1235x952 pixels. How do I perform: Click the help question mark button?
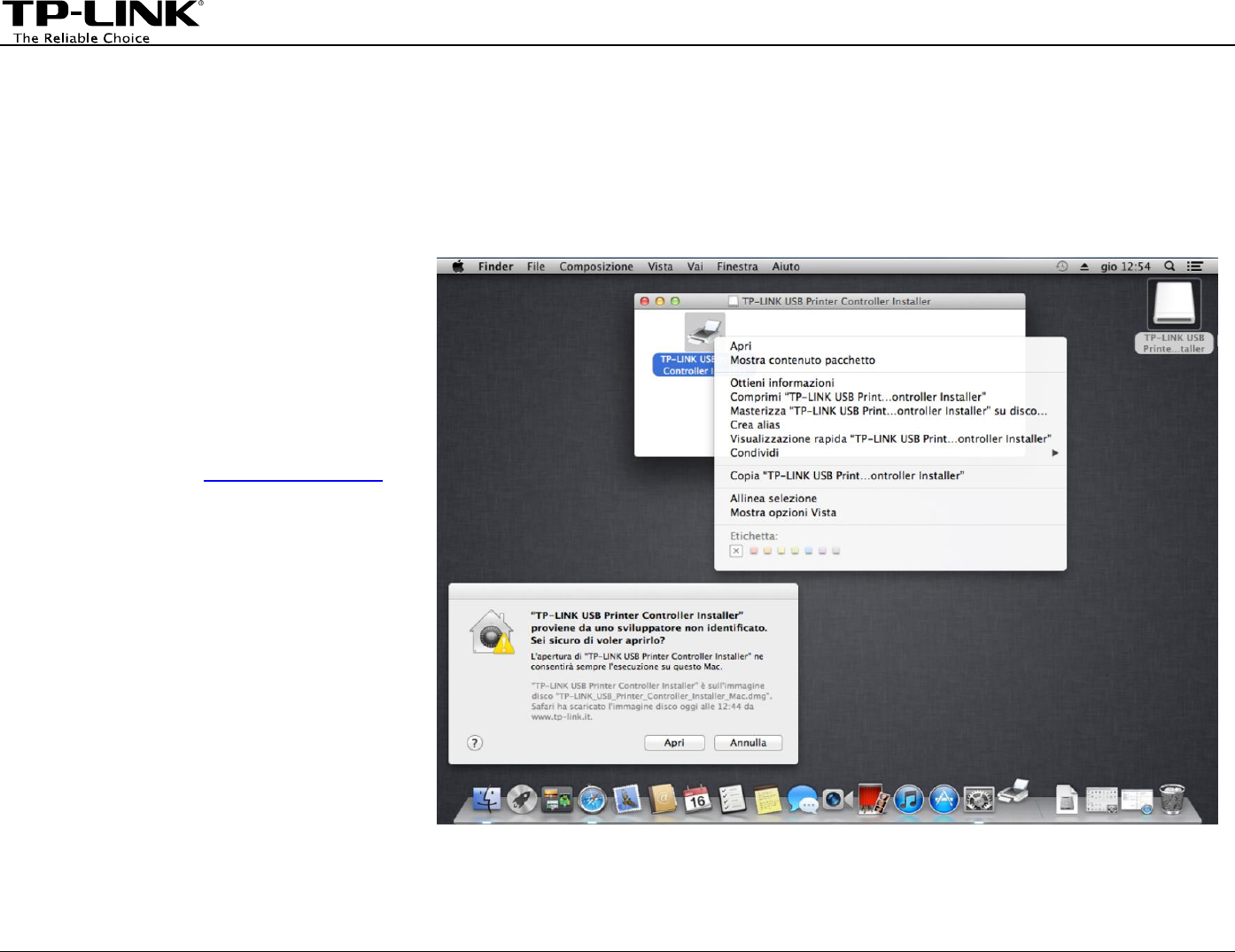(x=475, y=743)
